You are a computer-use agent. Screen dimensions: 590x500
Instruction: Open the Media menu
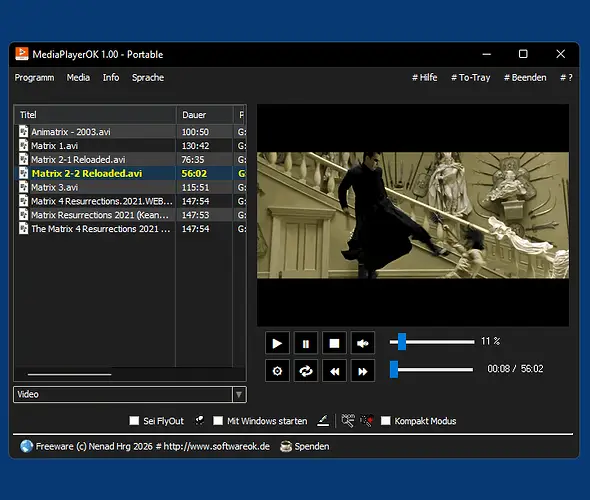[x=78, y=78]
